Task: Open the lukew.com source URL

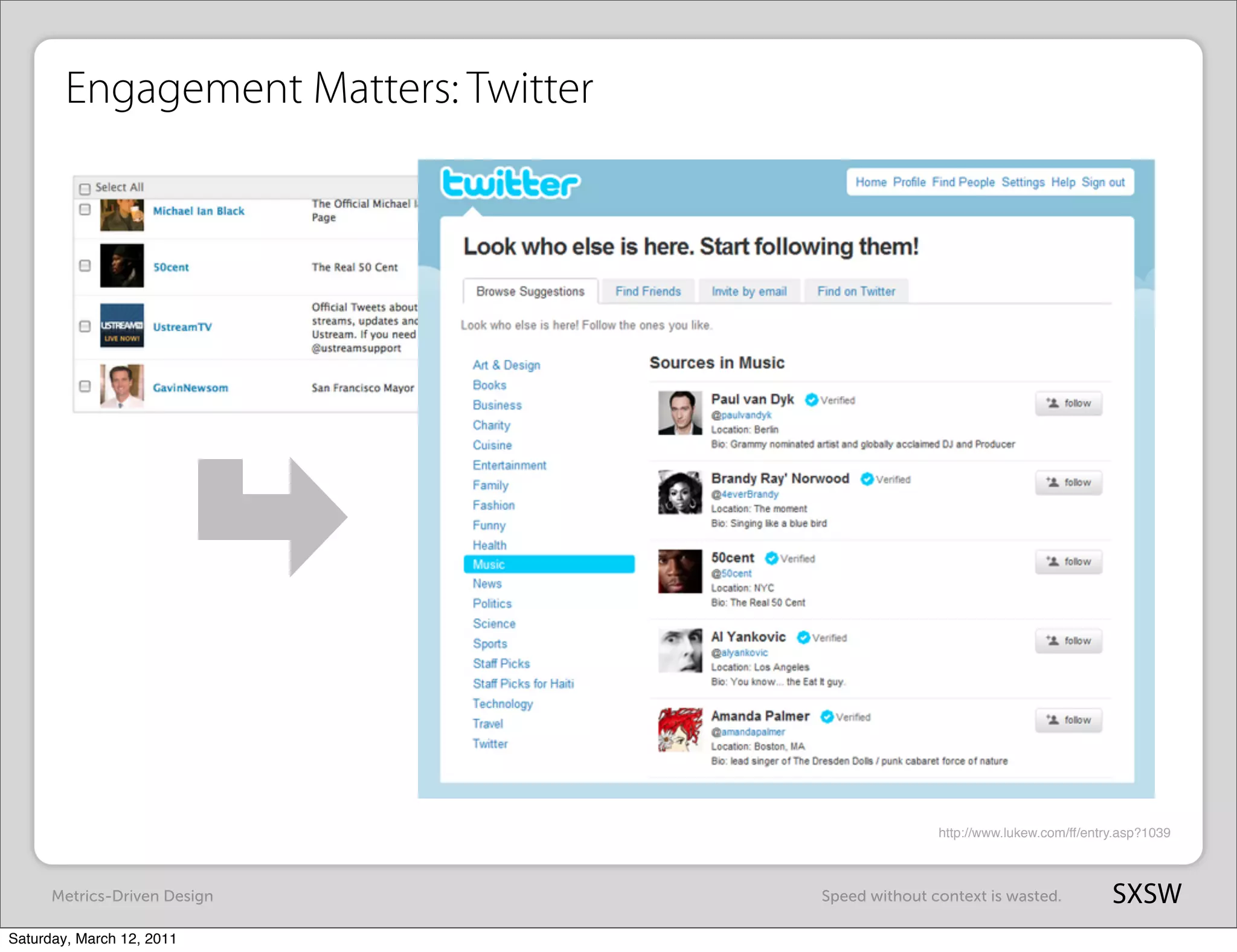Action: click(x=1054, y=833)
